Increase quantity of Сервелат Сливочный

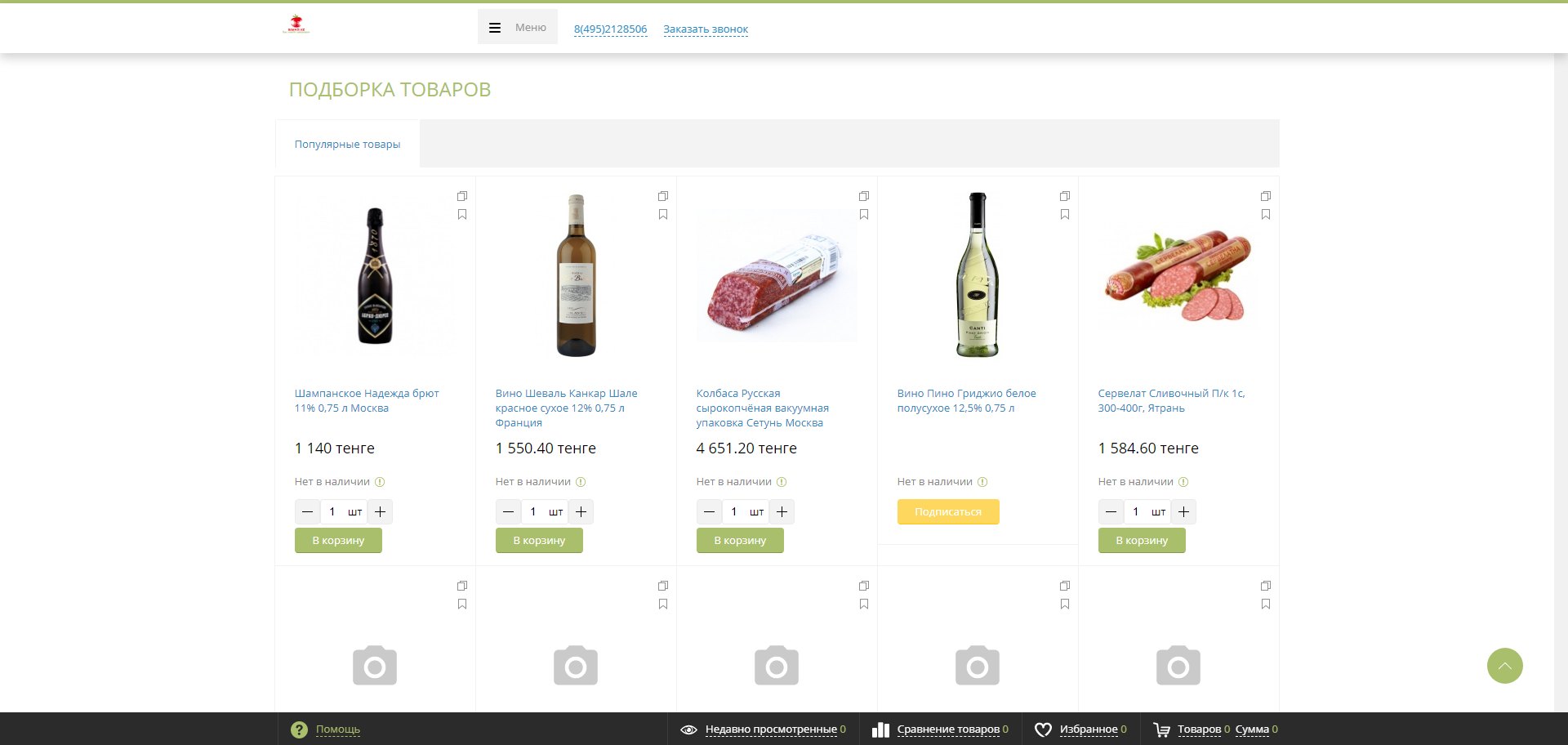(1183, 512)
